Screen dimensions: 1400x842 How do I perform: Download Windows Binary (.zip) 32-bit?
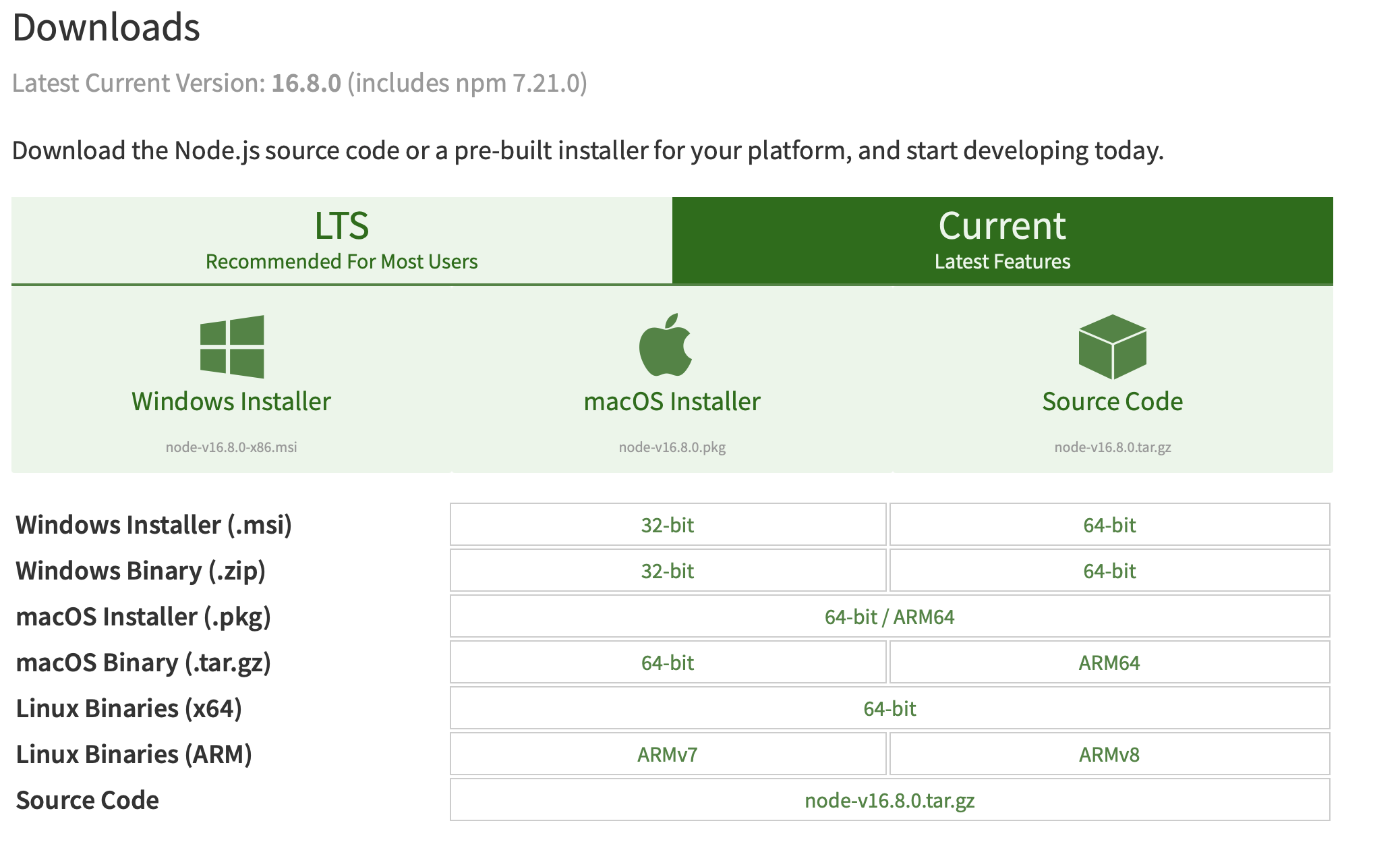[x=668, y=570]
